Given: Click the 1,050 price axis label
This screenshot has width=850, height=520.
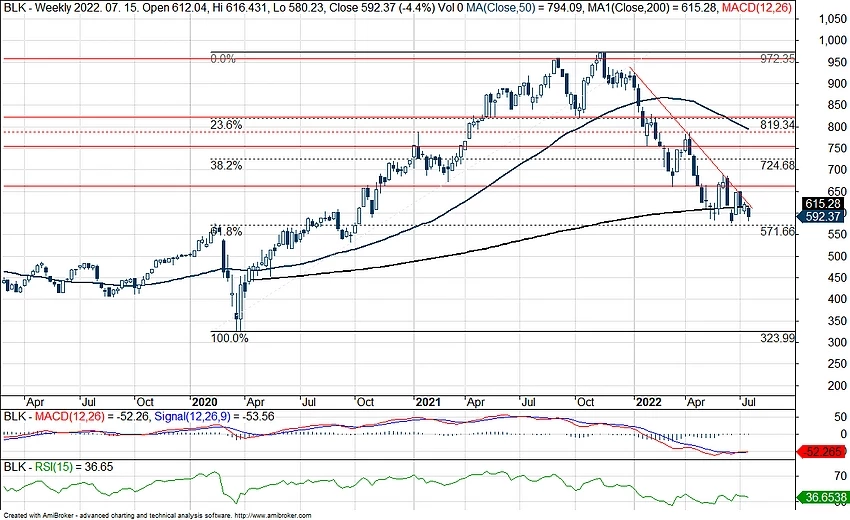Looking at the screenshot, I should (832, 20).
